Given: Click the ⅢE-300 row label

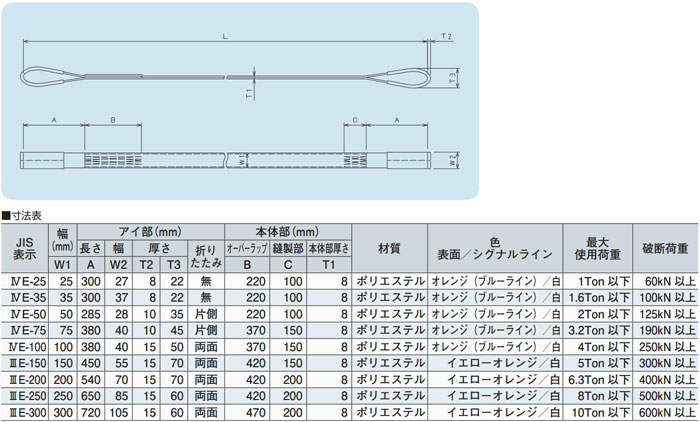Looking at the screenshot, I should pyautogui.click(x=24, y=411).
